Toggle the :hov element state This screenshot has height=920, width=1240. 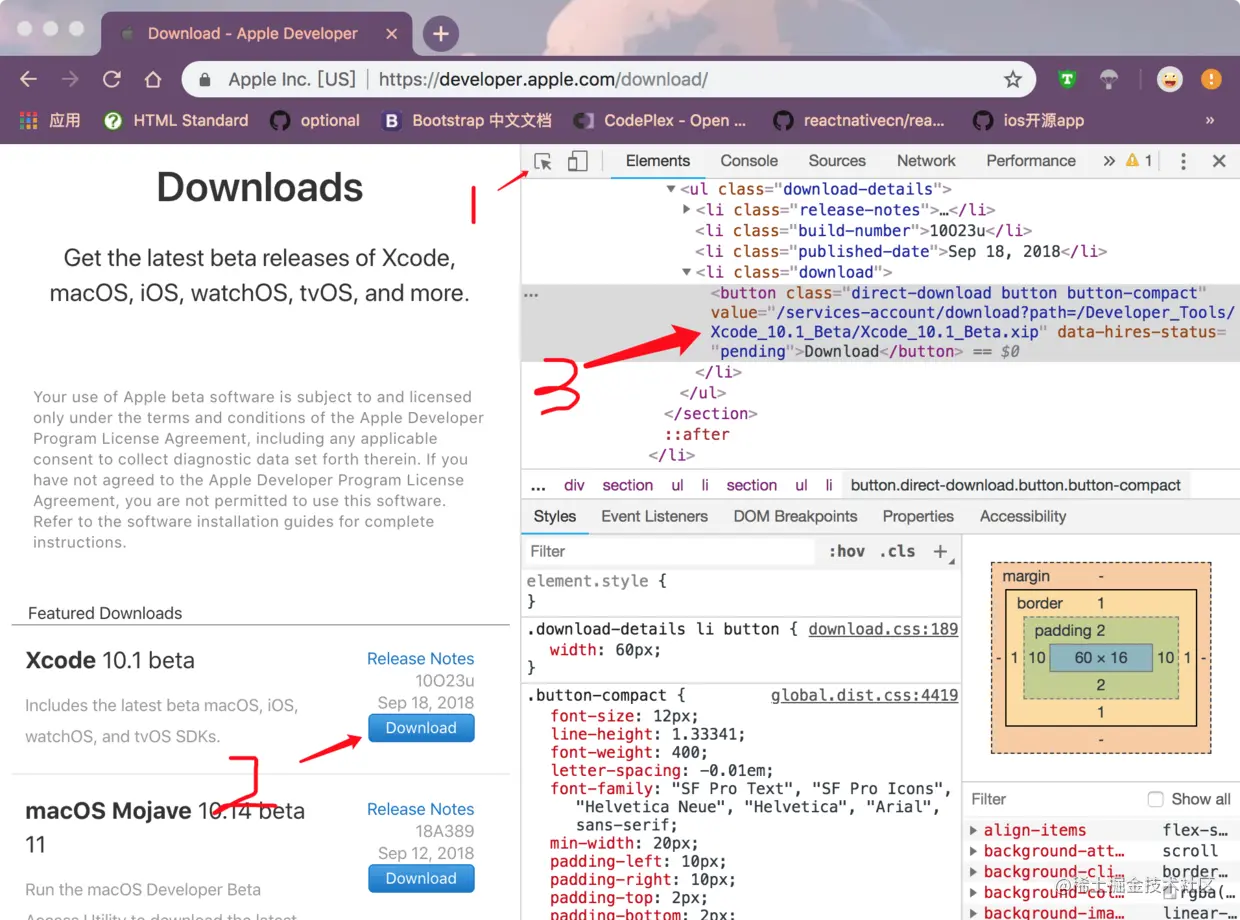click(x=847, y=551)
